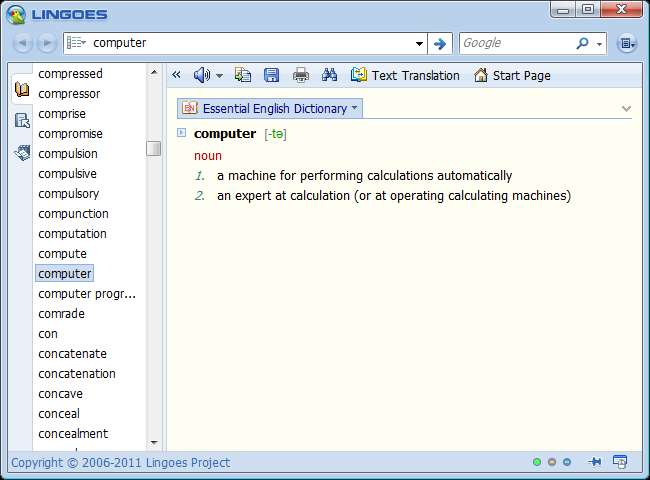650x480 pixels.
Task: Collapse the left panel with double chevron
Action: [x=177, y=75]
